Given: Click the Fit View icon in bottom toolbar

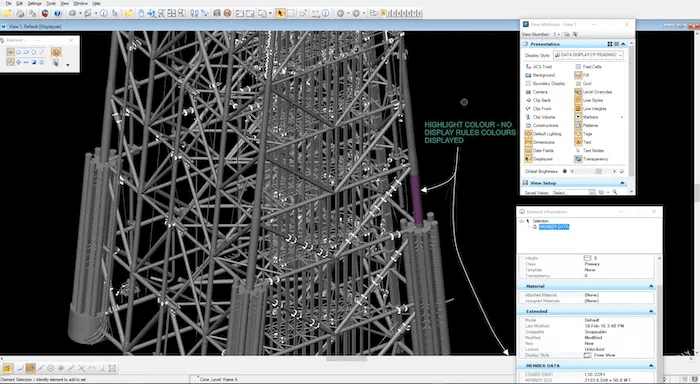Looking at the screenshot, I should click(x=112, y=368).
